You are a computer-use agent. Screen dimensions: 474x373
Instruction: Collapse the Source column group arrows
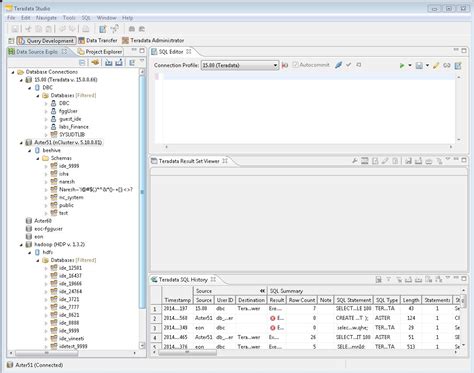[x=263, y=291]
